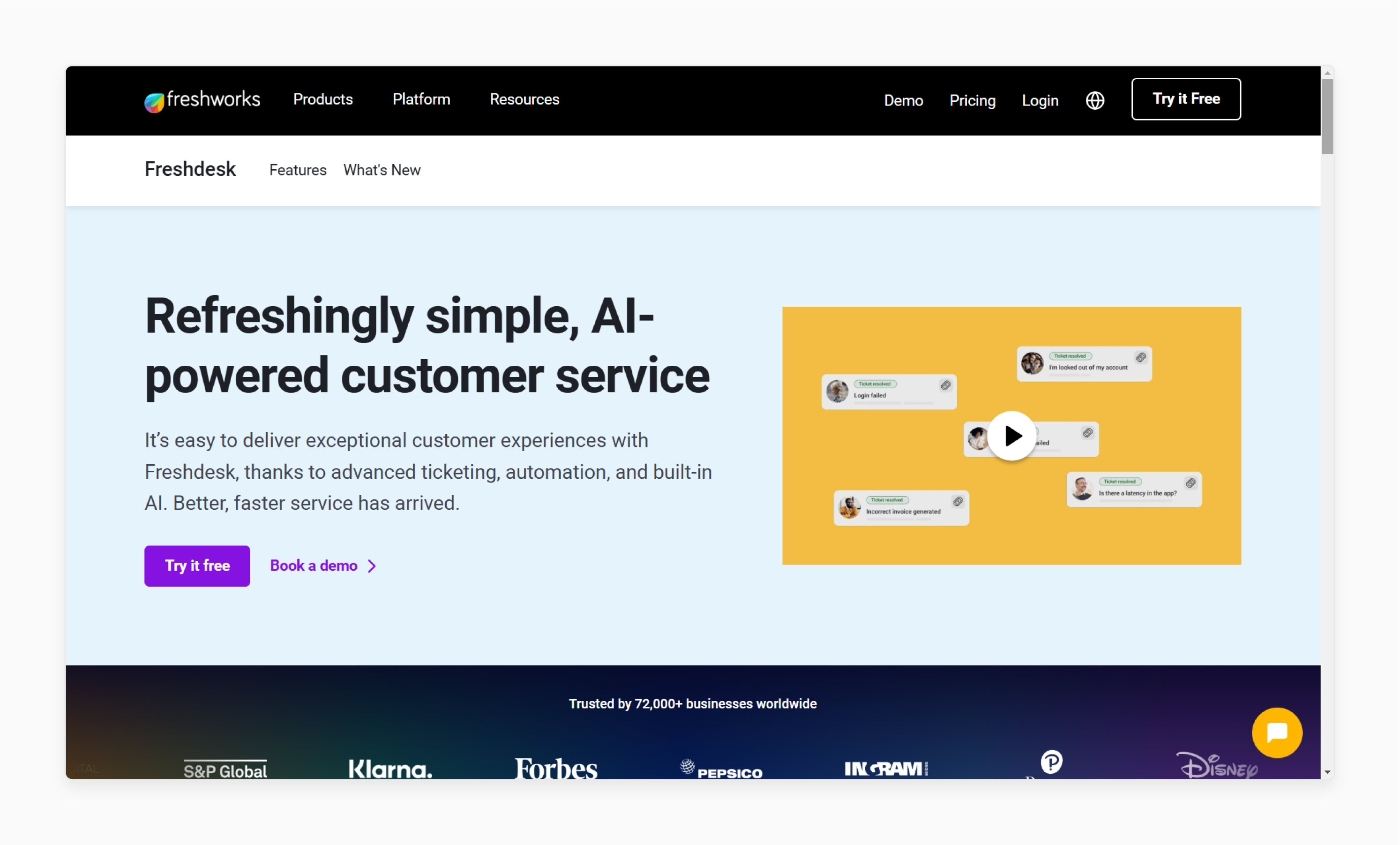Viewport: 1400px width, 845px height.
Task: Go to the Pricing page
Action: pos(972,101)
